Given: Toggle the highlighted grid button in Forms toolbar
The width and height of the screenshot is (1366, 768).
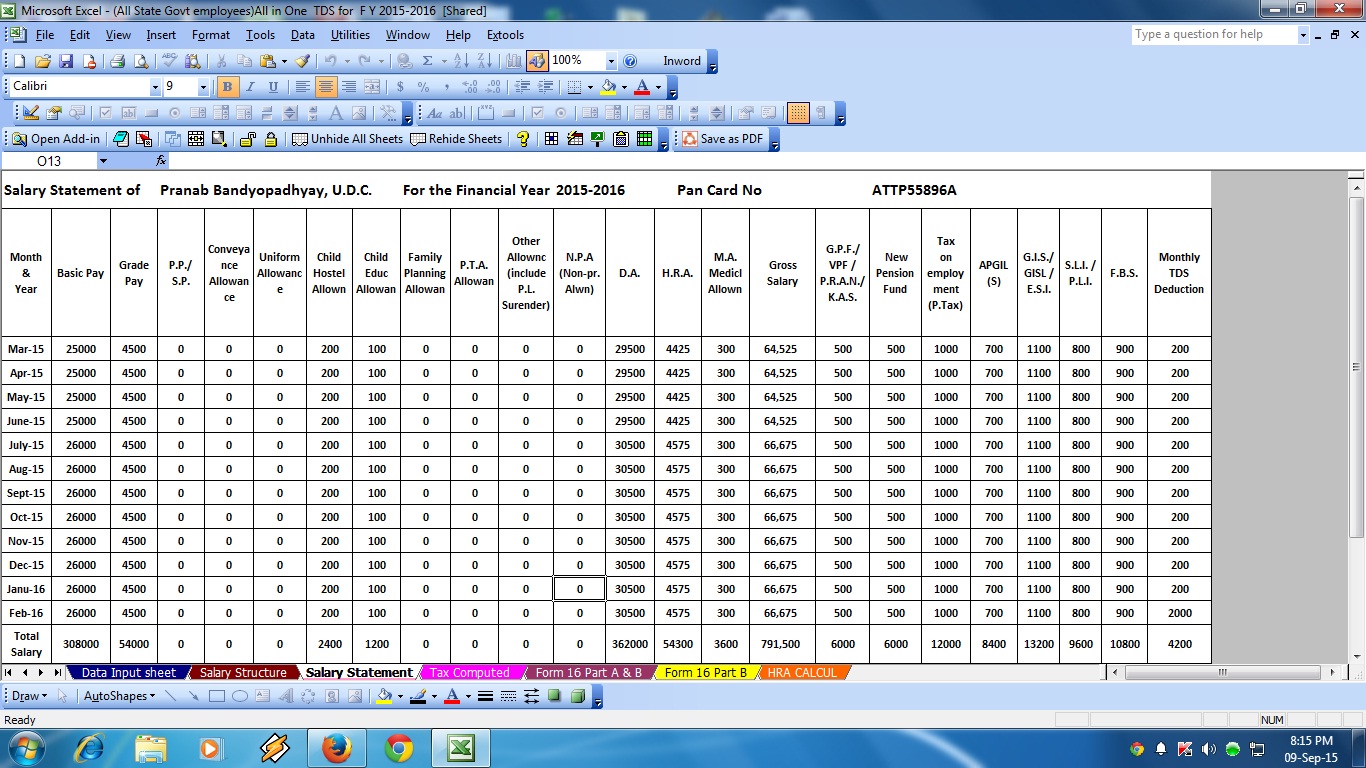Looking at the screenshot, I should [798, 113].
